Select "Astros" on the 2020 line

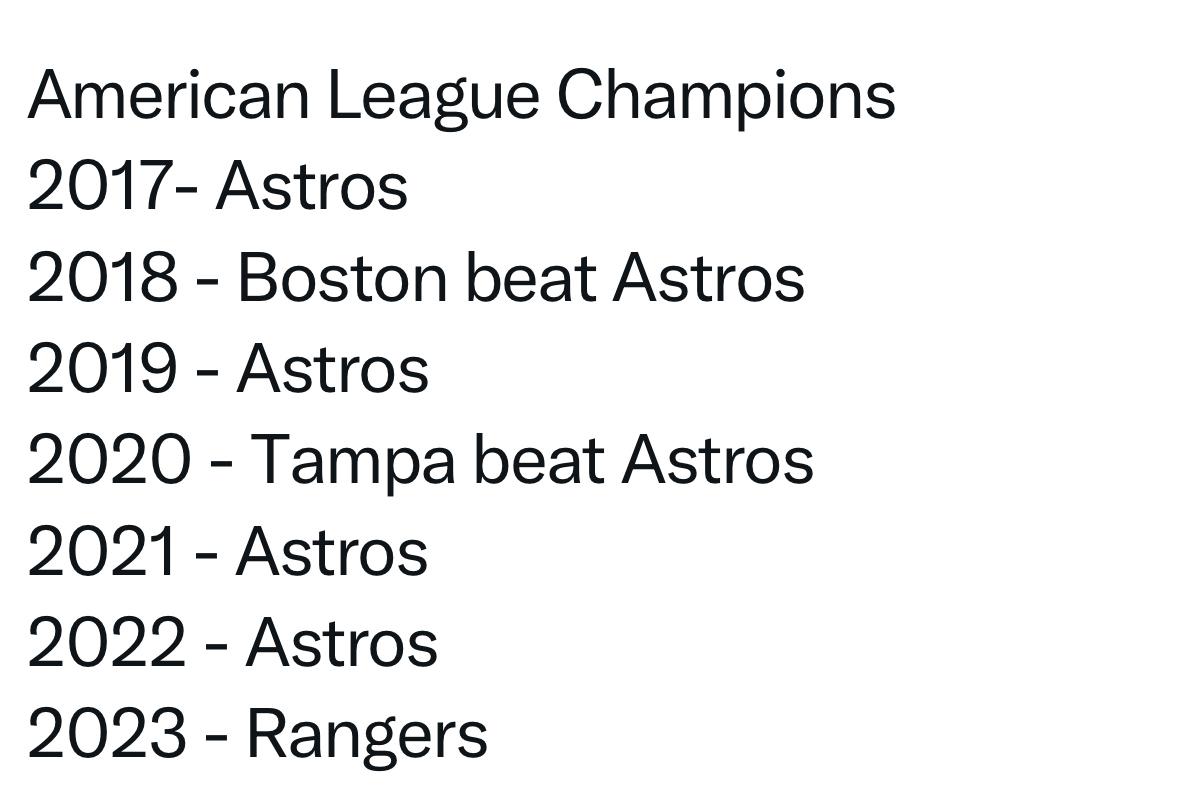[717, 461]
